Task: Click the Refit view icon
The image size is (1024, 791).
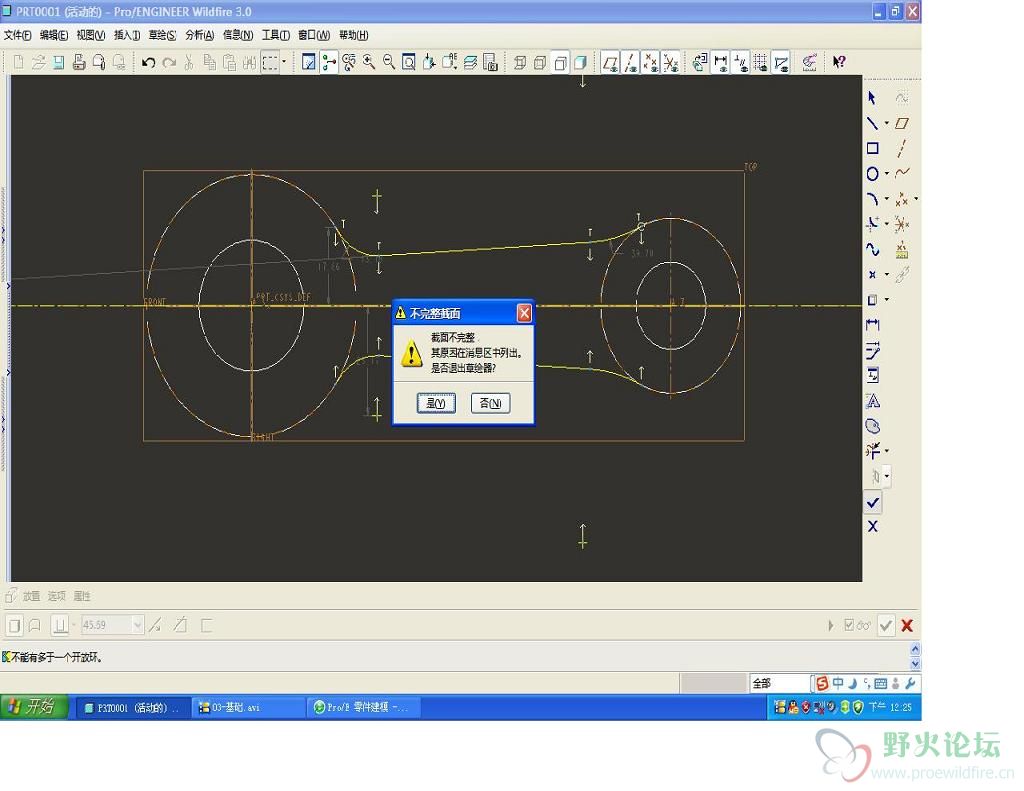Action: tap(409, 62)
